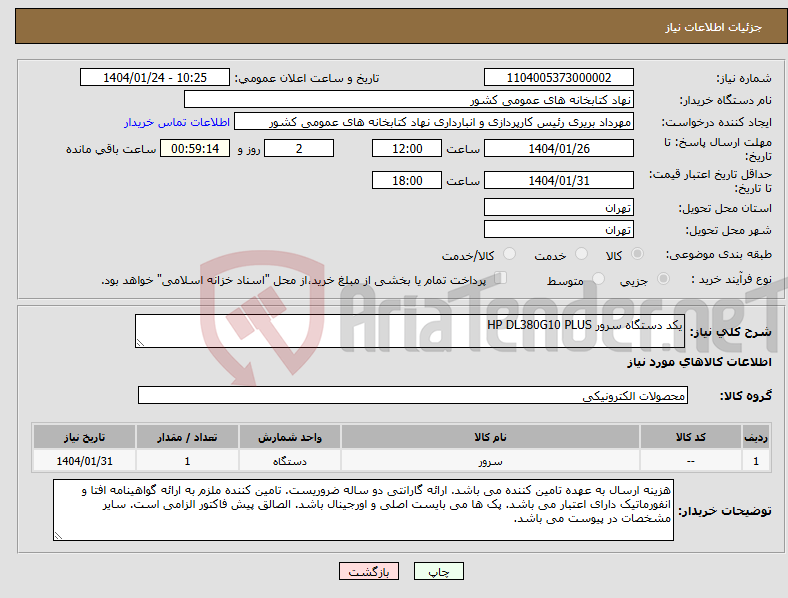This screenshot has width=788, height=598.
Task: Click the چاپ (print) button
Action: (439, 571)
